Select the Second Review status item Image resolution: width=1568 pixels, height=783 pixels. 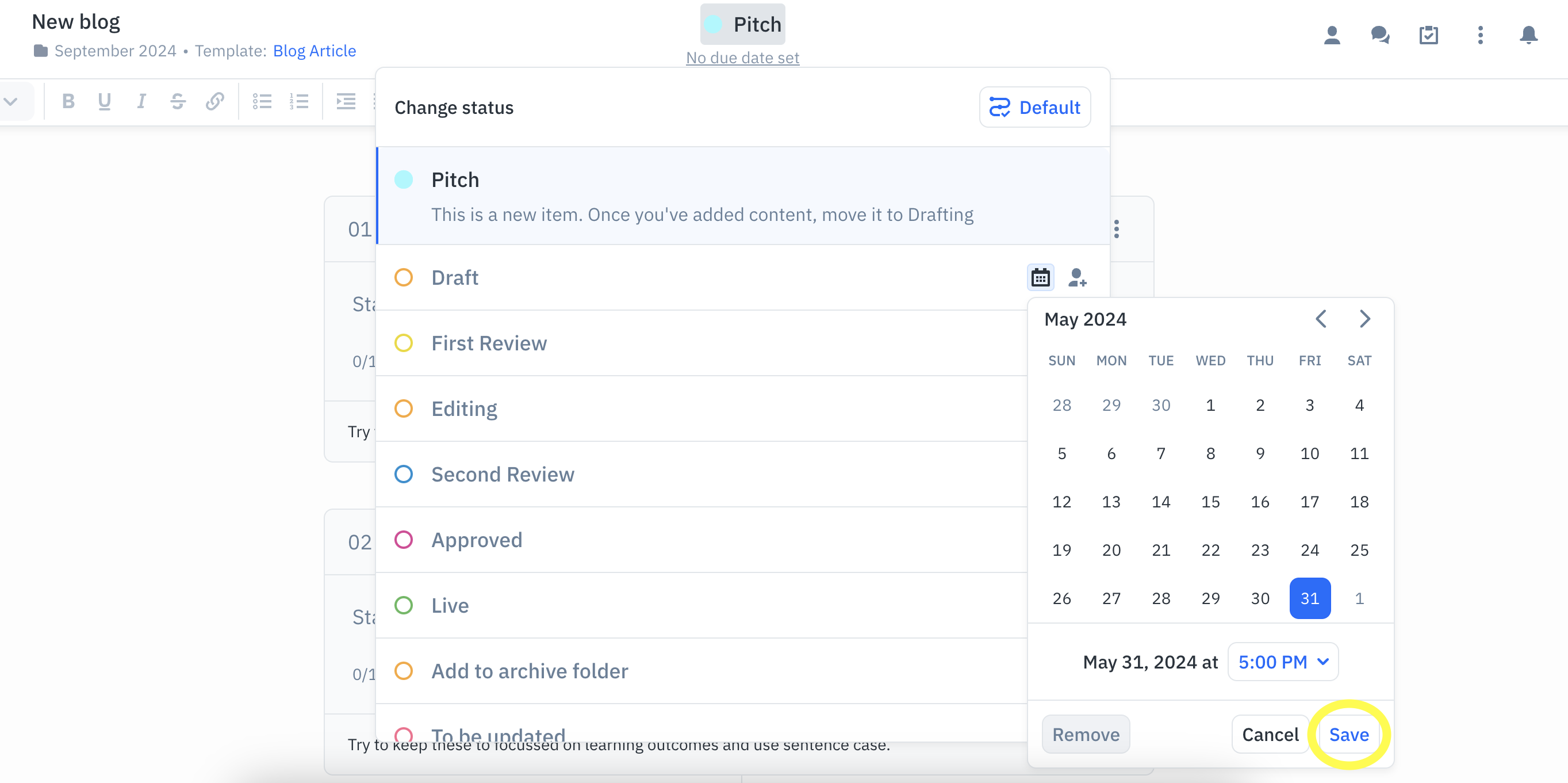click(701, 474)
